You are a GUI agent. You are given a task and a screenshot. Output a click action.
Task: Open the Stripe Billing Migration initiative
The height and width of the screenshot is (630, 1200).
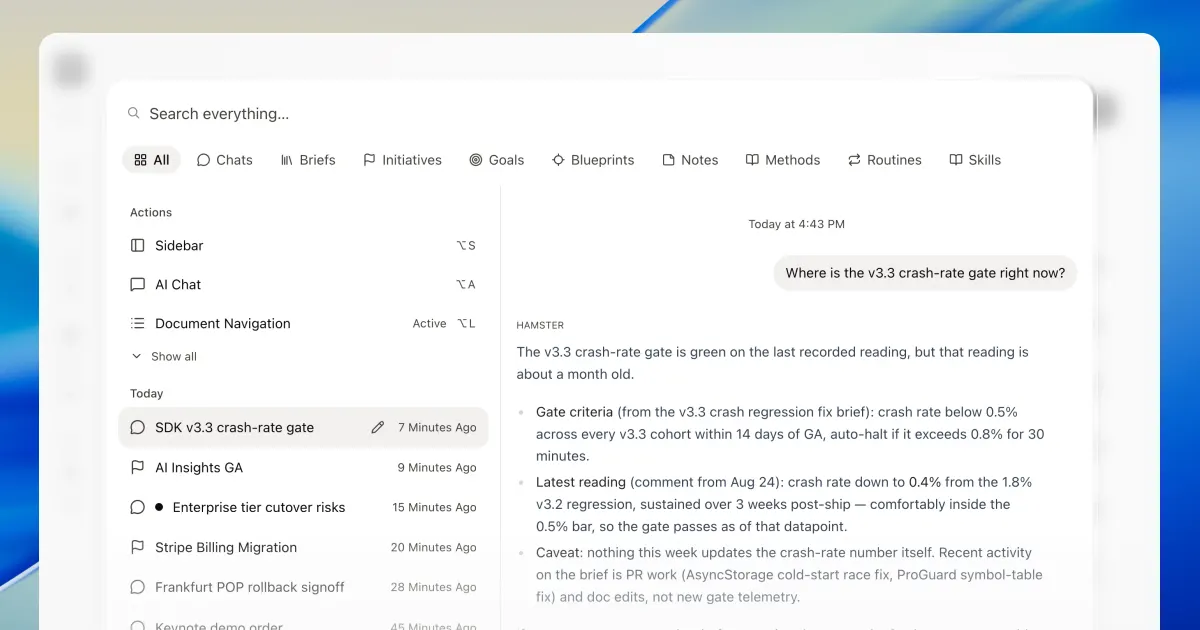(x=303, y=547)
